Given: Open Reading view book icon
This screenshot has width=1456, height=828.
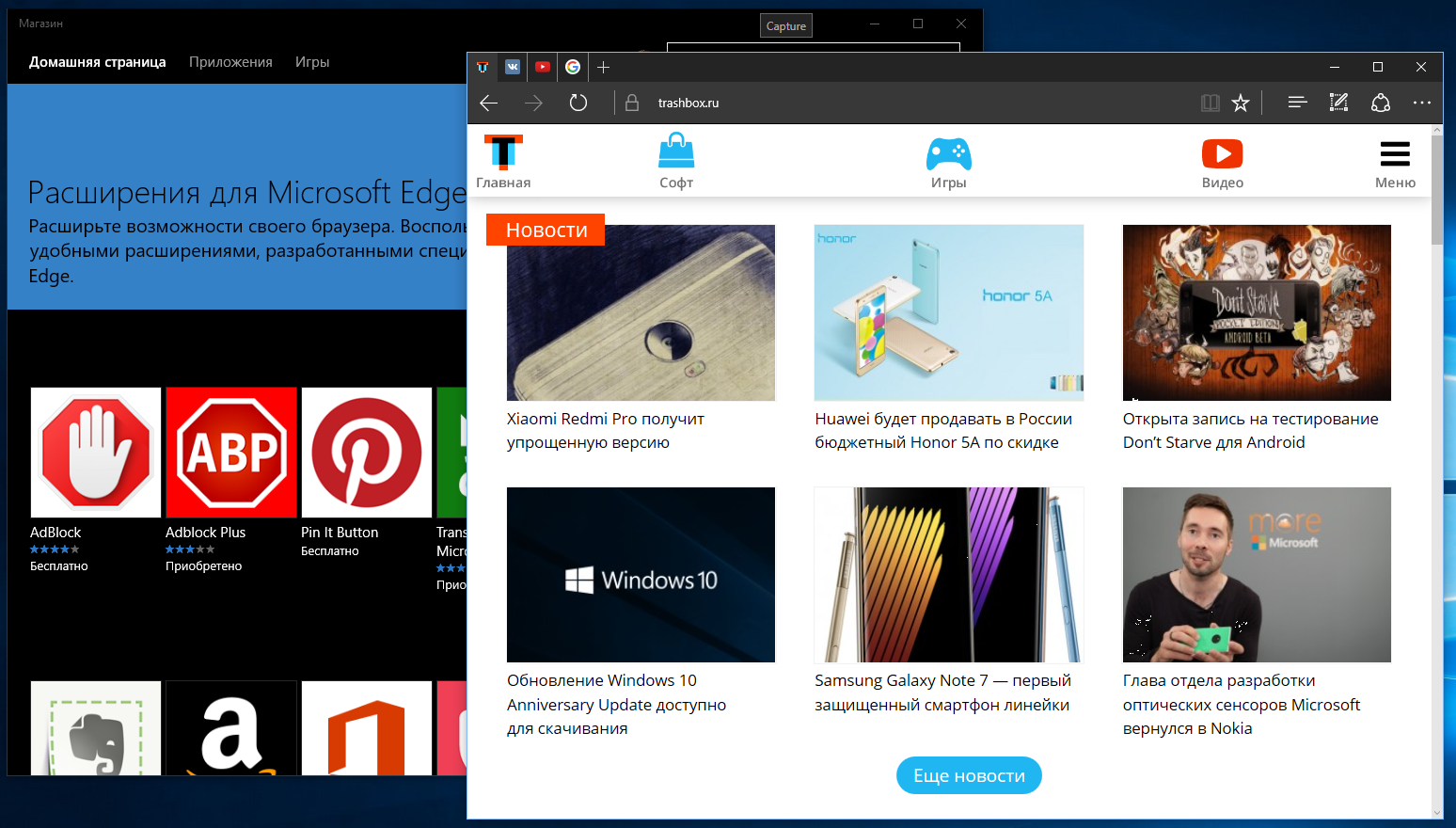Looking at the screenshot, I should (x=1211, y=103).
